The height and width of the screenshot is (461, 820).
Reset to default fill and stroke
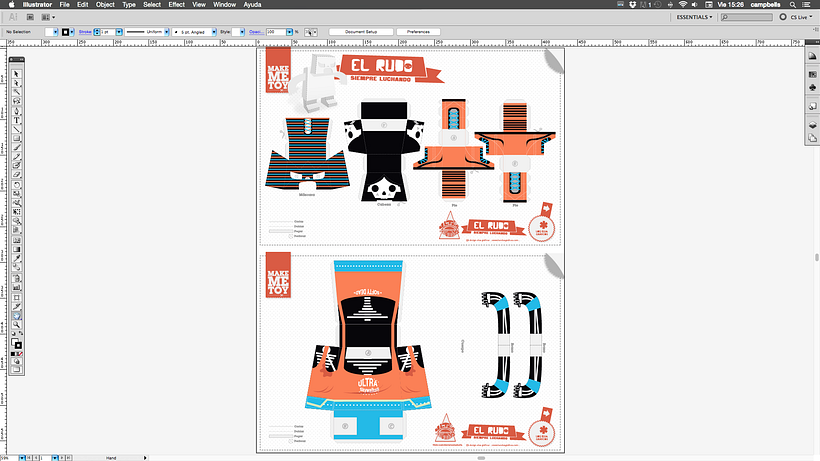point(13,333)
